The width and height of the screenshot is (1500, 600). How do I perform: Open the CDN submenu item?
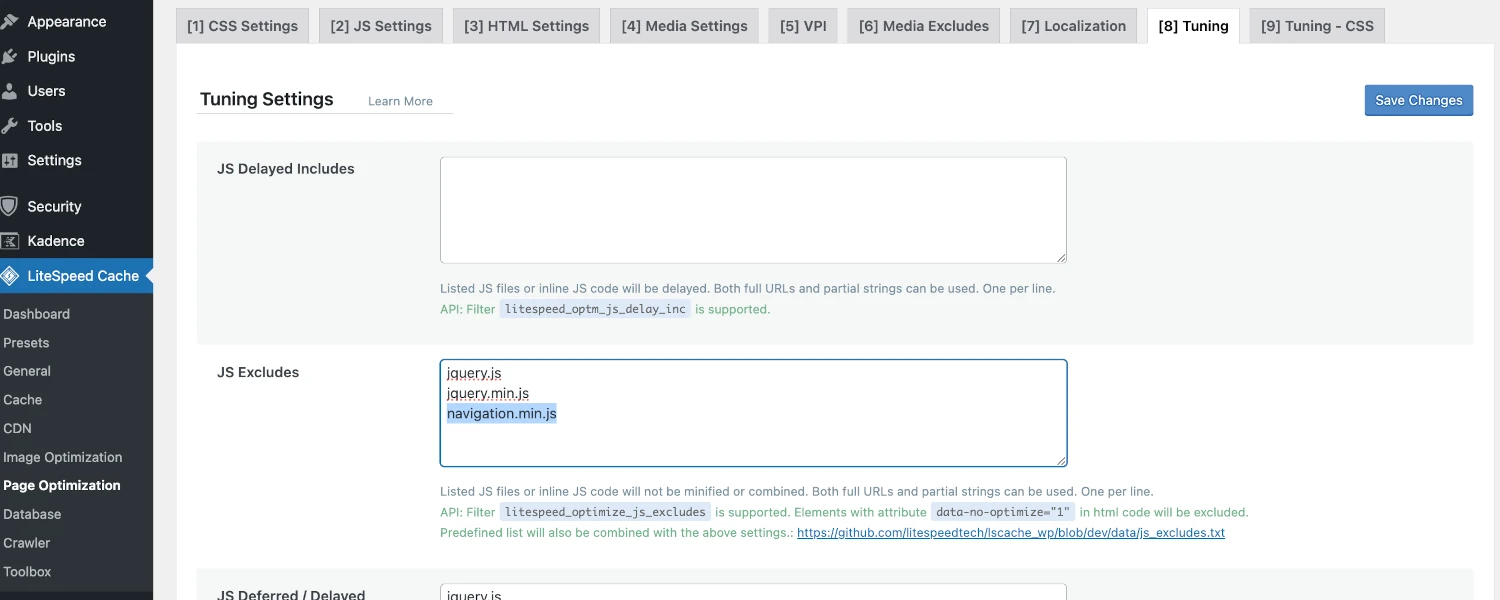point(18,428)
